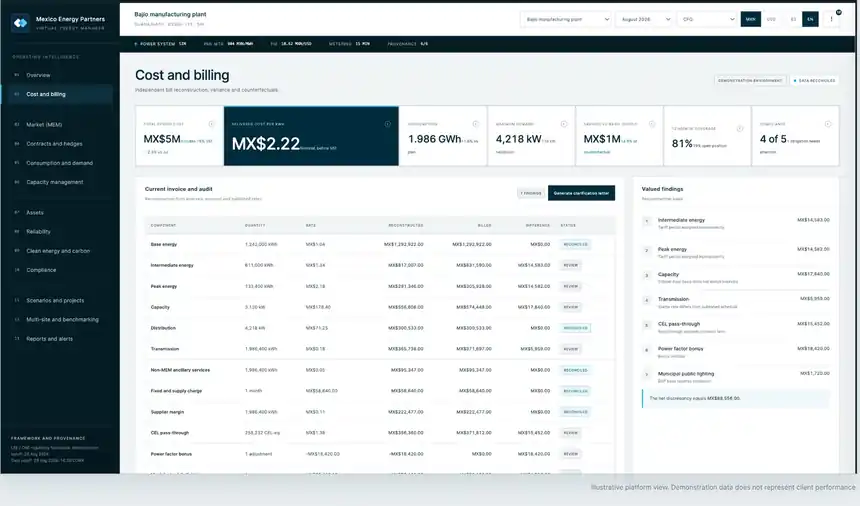Click Review status on Capacity table row

(x=571, y=307)
